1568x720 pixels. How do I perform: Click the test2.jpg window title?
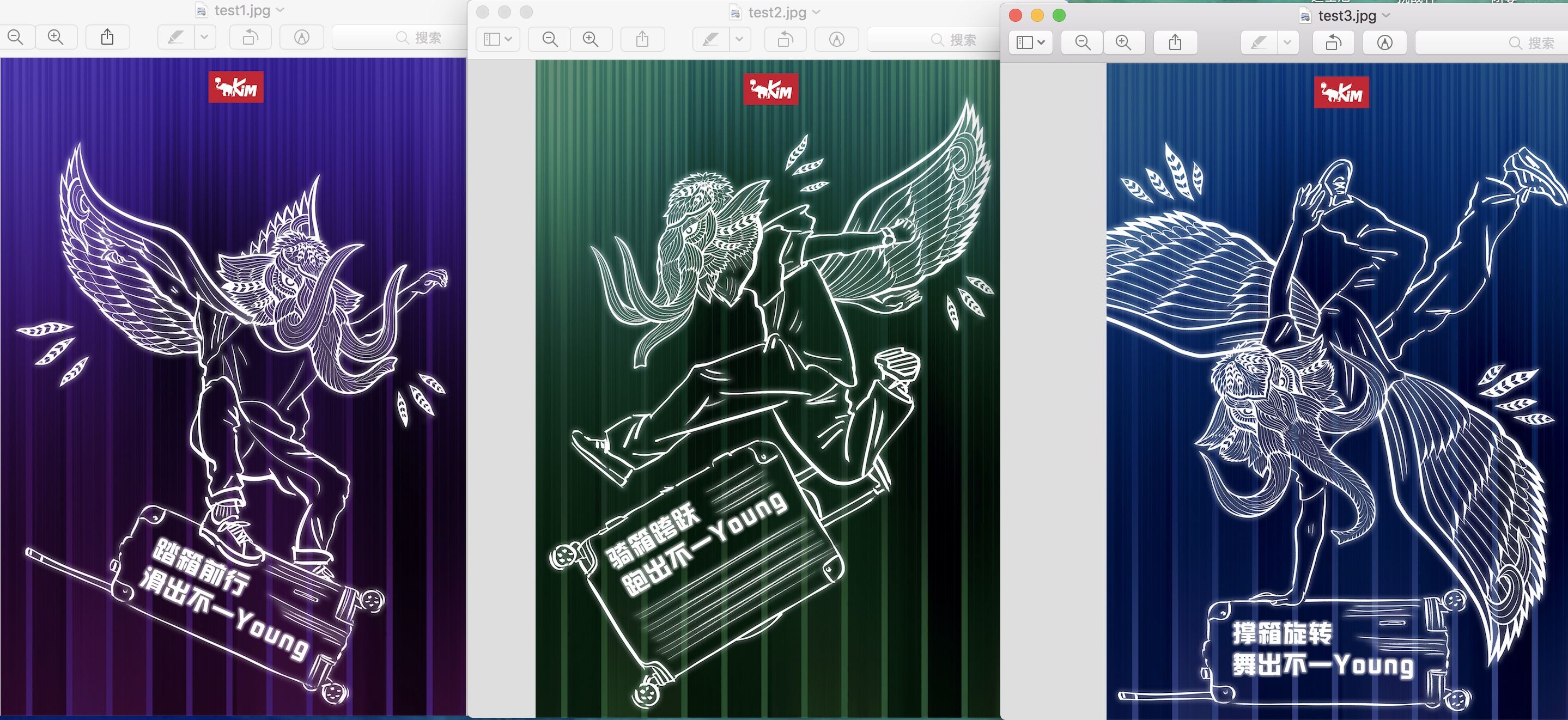click(777, 13)
